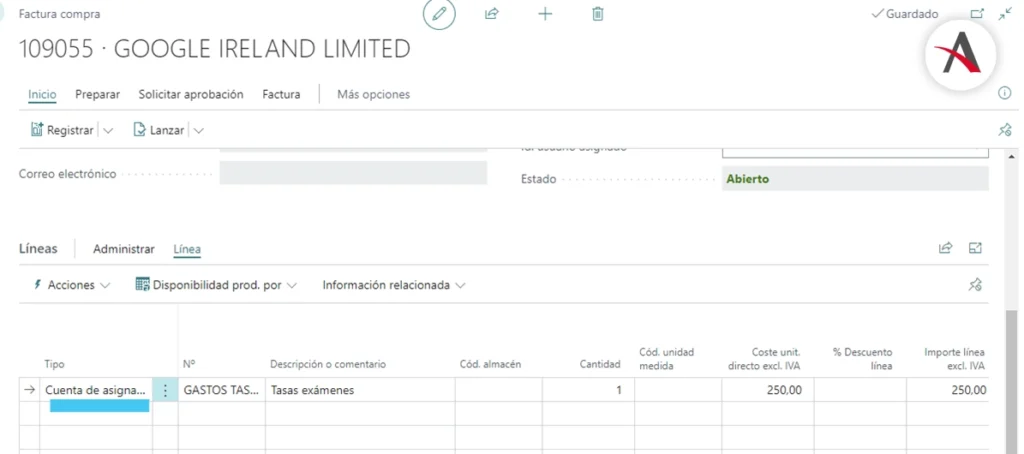The width and height of the screenshot is (1024, 454).
Task: Switch to the Preparar tab
Action: (x=97, y=94)
